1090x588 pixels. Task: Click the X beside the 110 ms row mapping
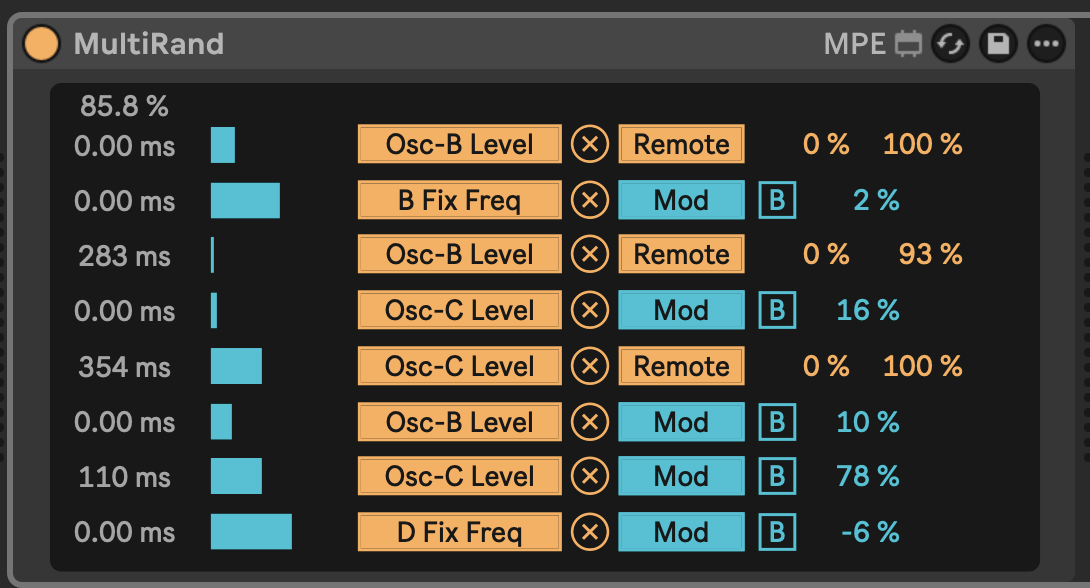click(x=590, y=477)
